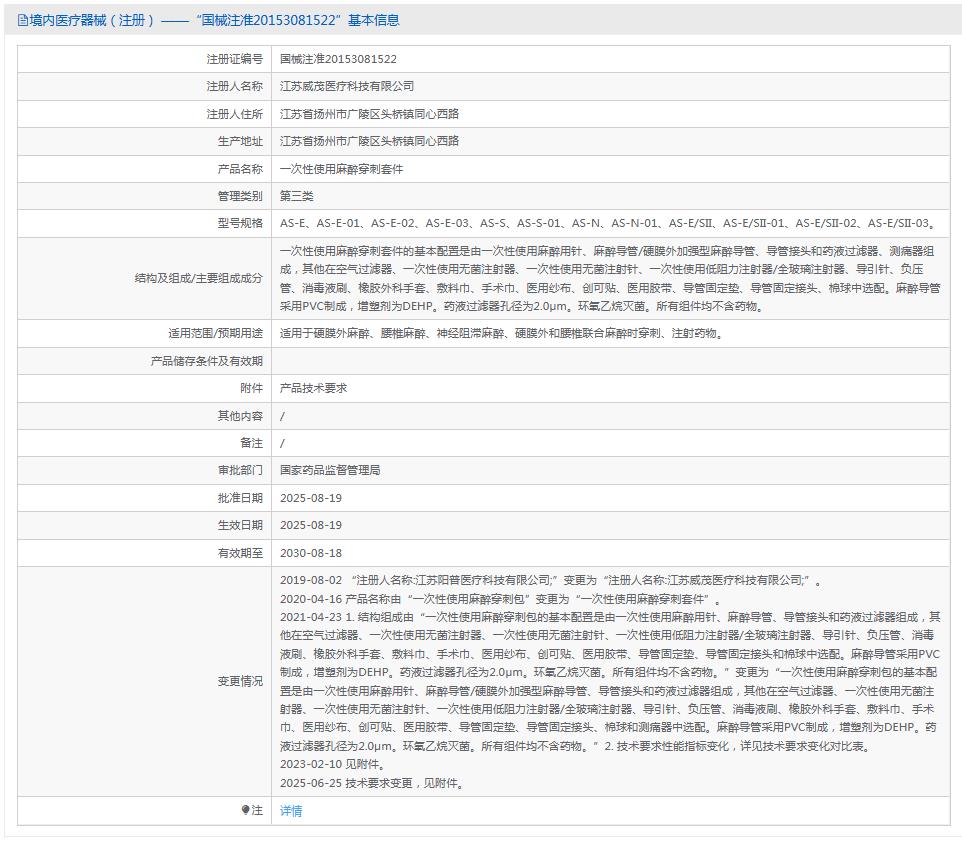
Task: Click attachment value 产品技术要求
Action: coord(313,388)
